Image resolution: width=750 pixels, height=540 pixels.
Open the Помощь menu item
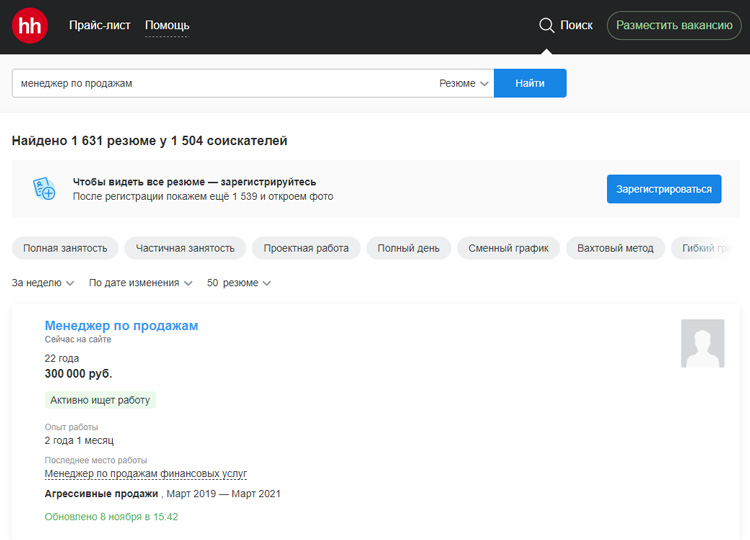pos(167,26)
